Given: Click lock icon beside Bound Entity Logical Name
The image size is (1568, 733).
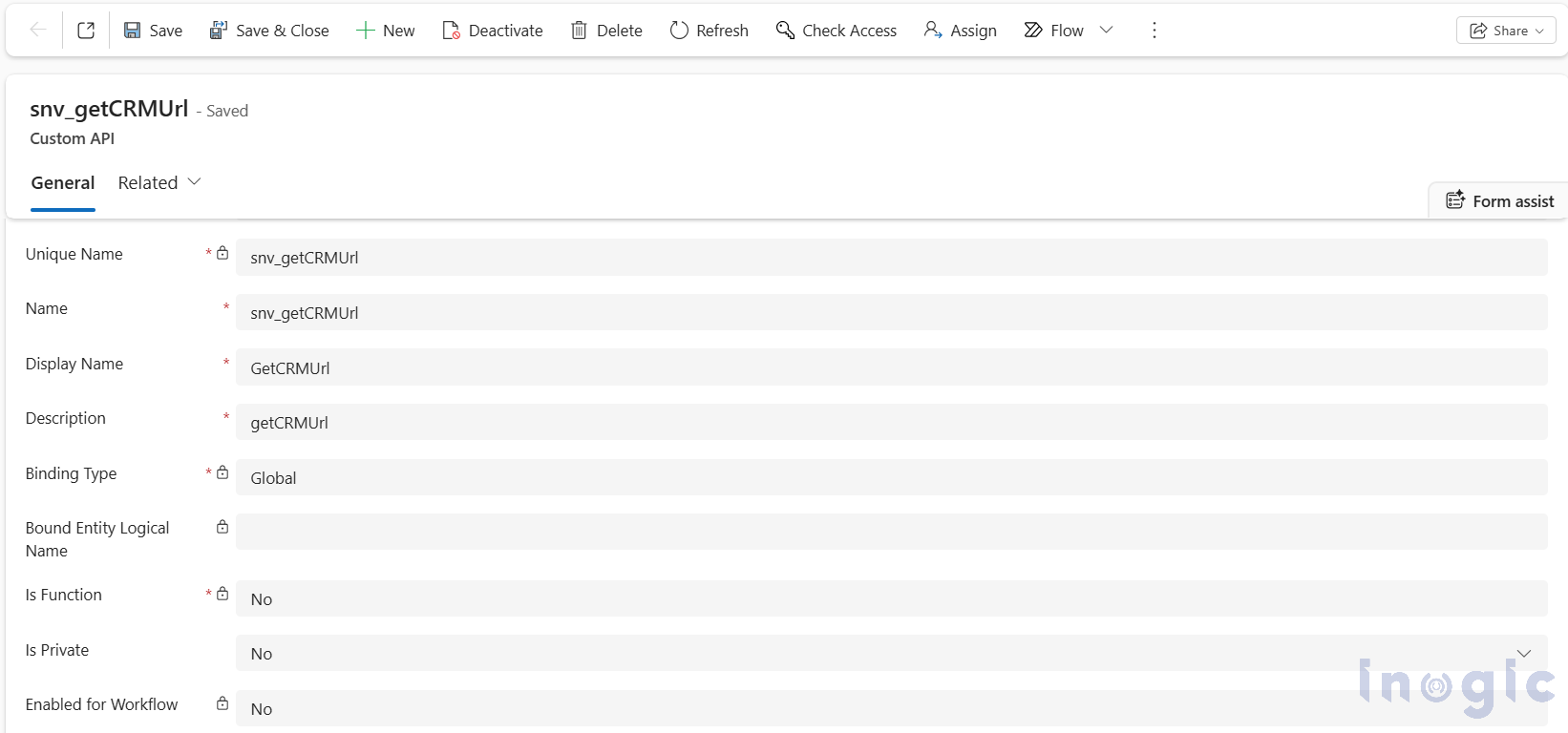Looking at the screenshot, I should click(x=222, y=527).
